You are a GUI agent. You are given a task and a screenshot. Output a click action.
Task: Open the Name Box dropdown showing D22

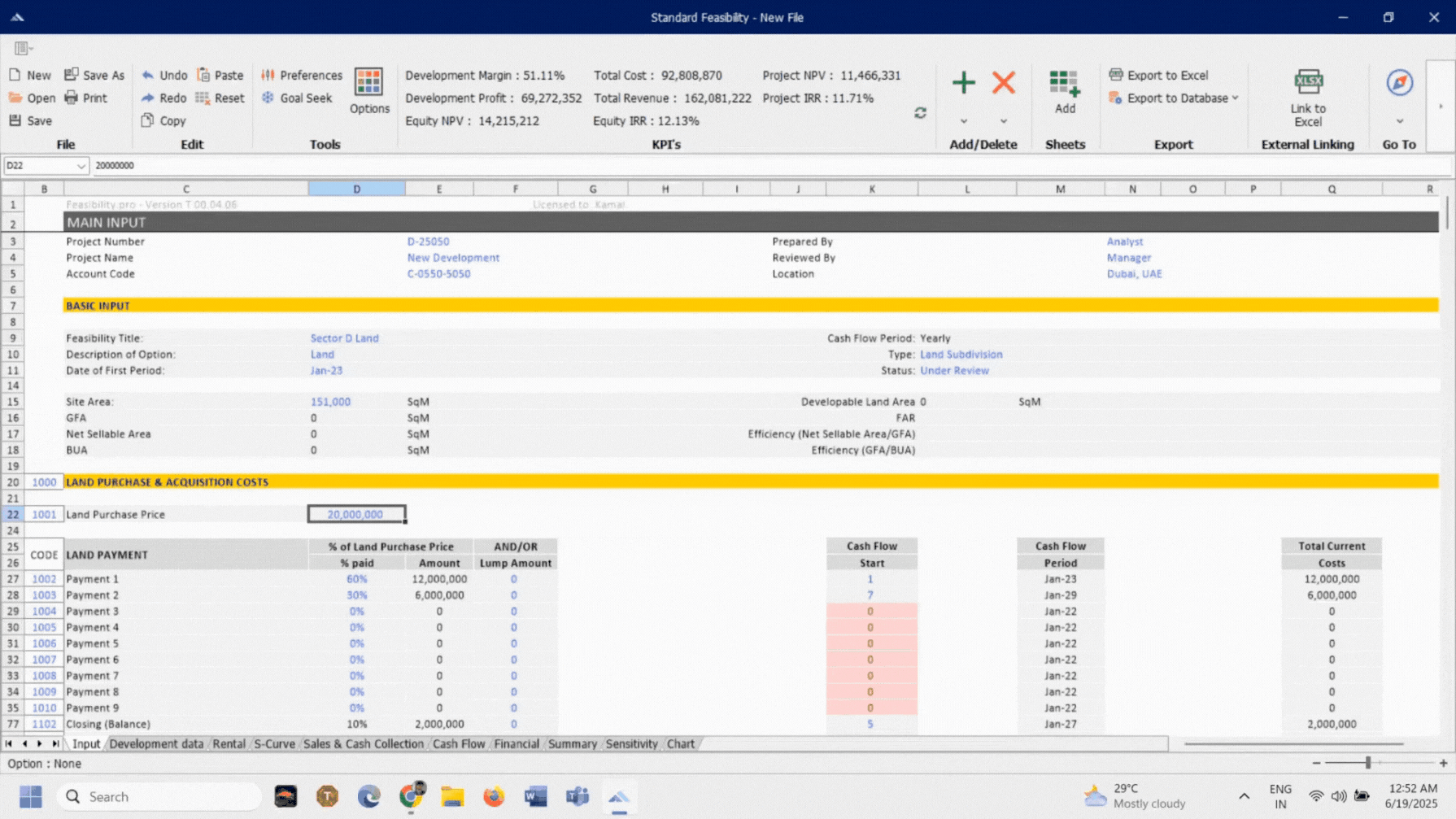(x=81, y=165)
